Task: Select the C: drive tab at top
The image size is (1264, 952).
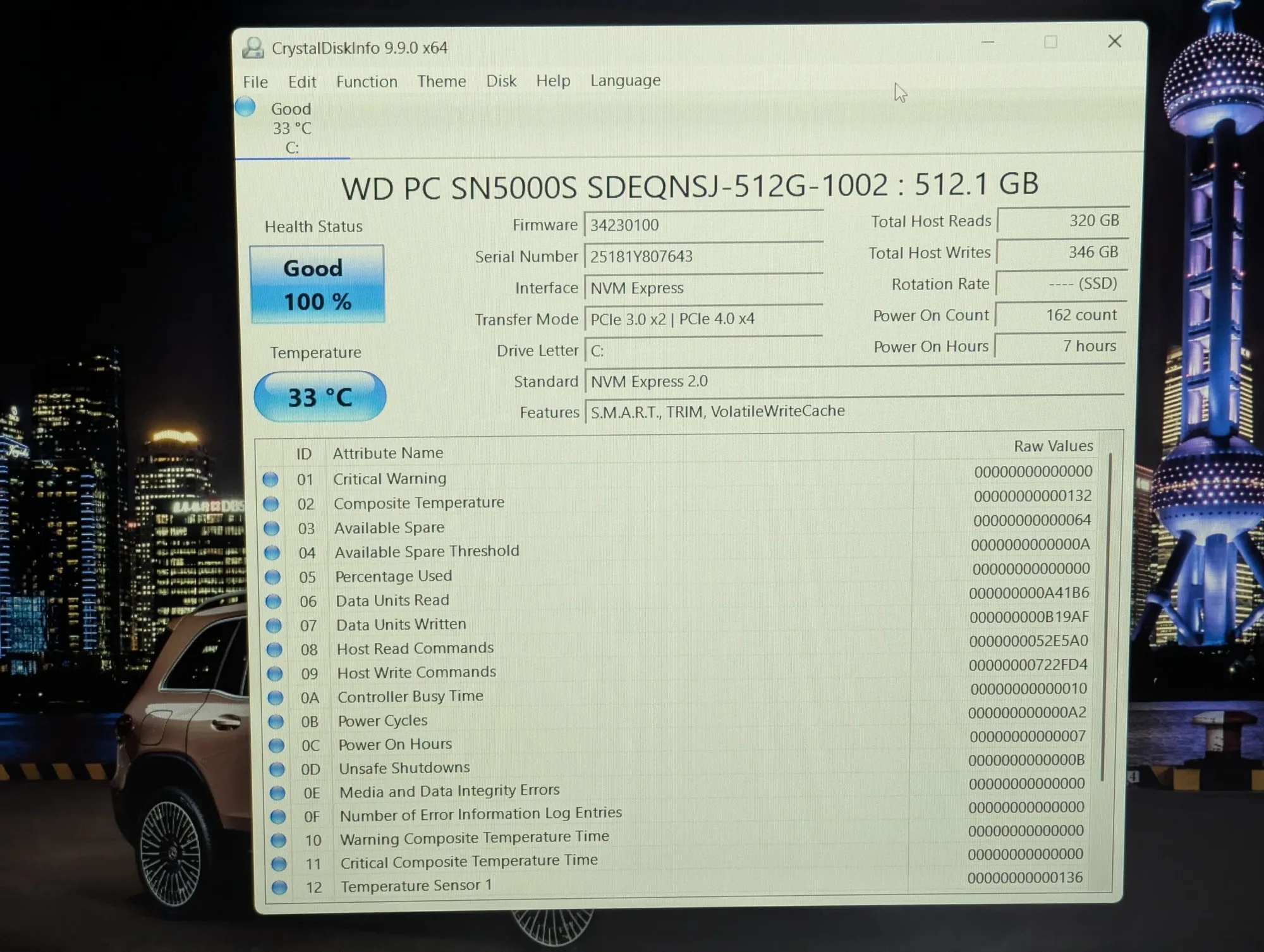Action: coord(292,128)
